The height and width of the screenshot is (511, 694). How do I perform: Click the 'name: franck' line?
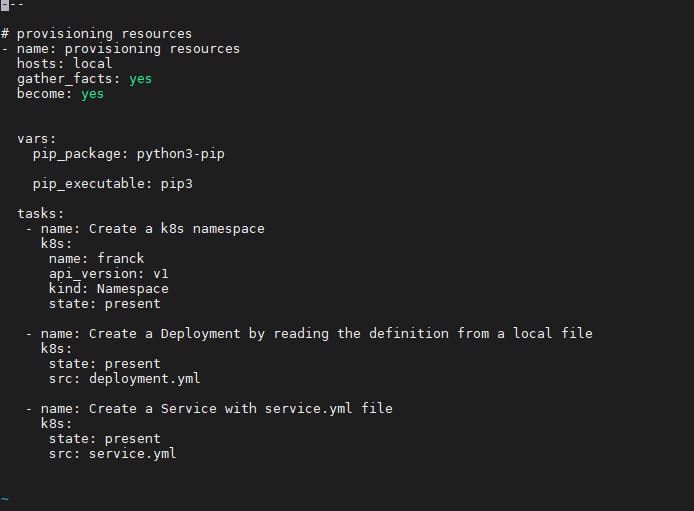tap(96, 259)
